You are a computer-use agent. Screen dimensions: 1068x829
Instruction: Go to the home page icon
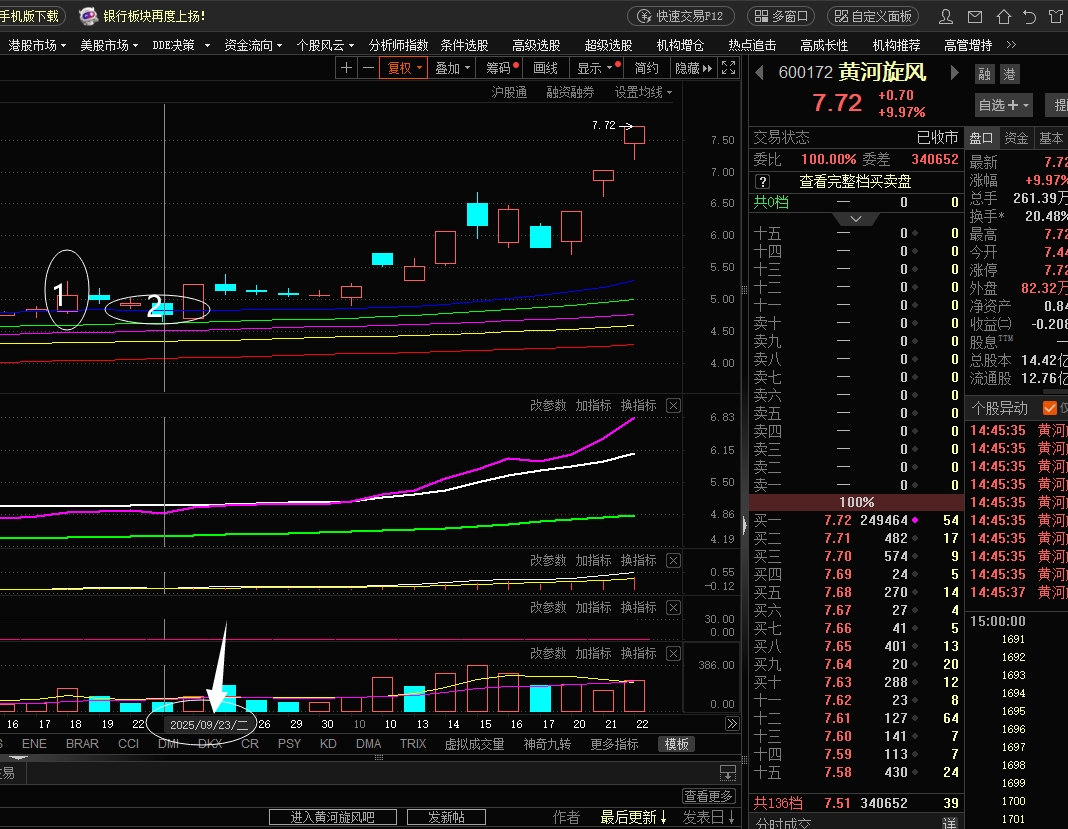pyautogui.click(x=1003, y=16)
